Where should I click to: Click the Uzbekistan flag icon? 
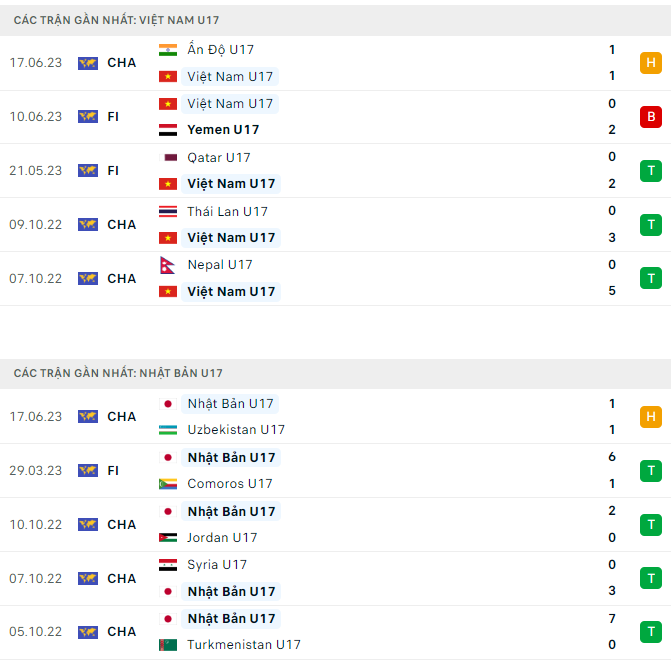coord(168,430)
